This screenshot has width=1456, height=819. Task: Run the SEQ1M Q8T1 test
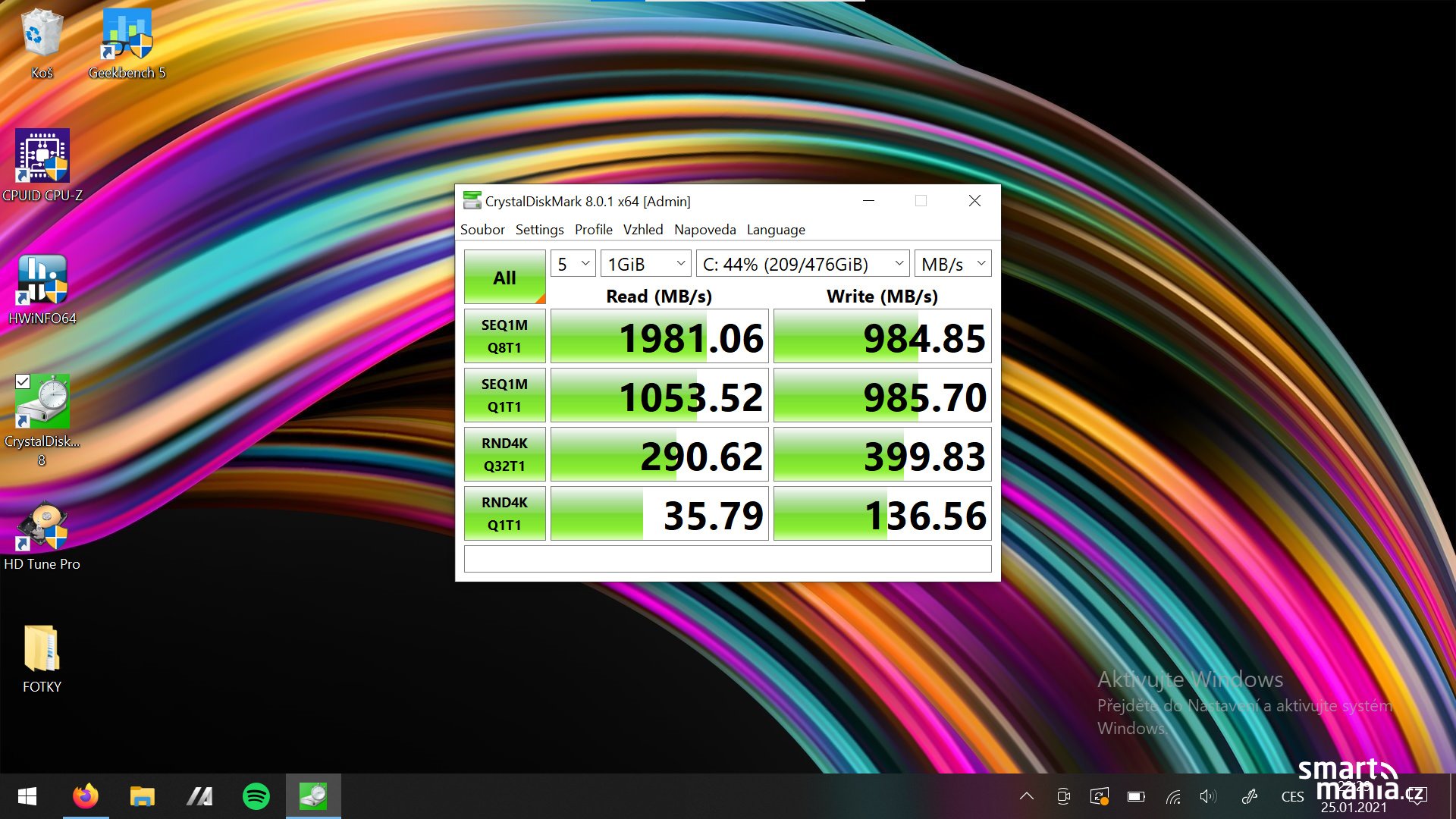[505, 336]
